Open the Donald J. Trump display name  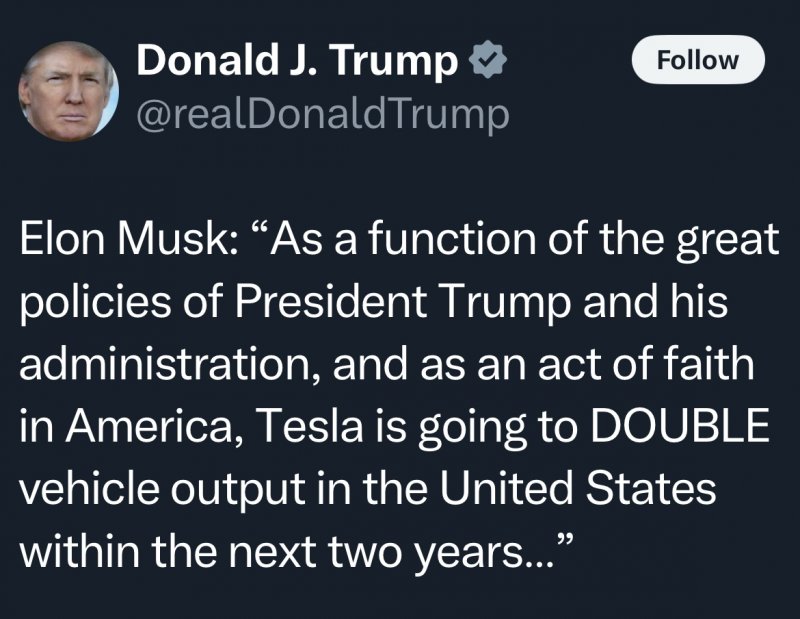click(296, 62)
